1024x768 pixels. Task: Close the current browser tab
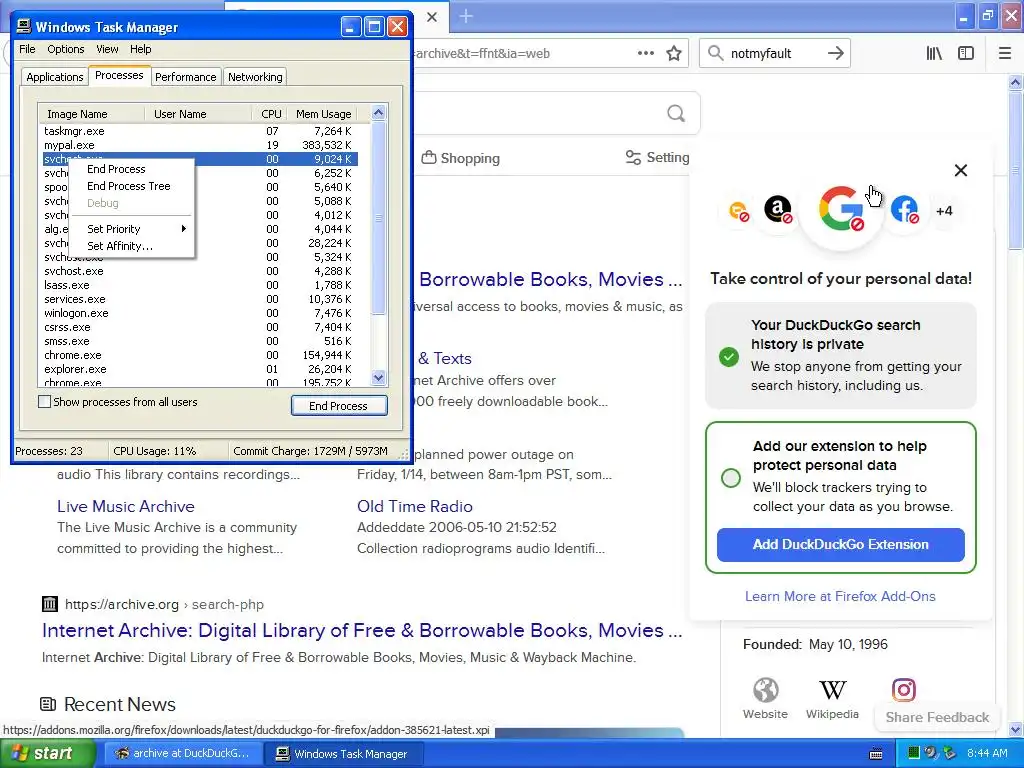432,17
